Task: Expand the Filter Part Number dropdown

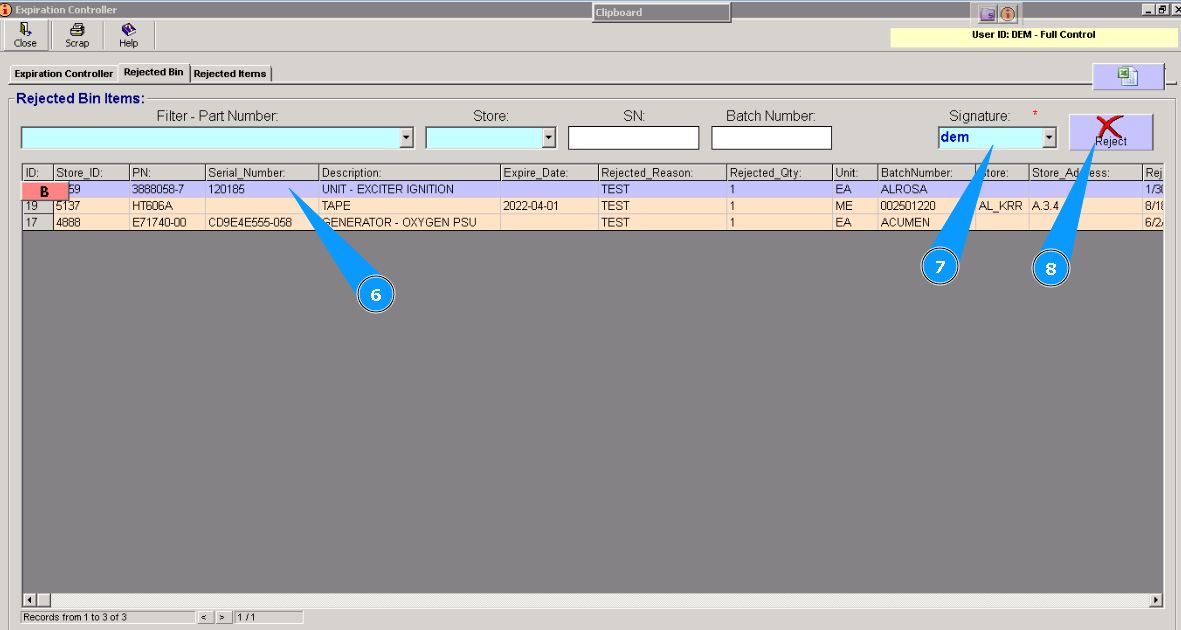Action: click(407, 138)
